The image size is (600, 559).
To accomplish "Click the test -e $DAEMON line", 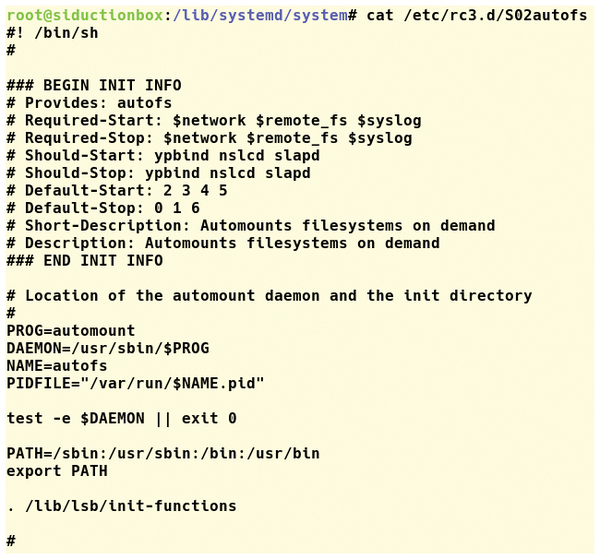I will click(122, 419).
